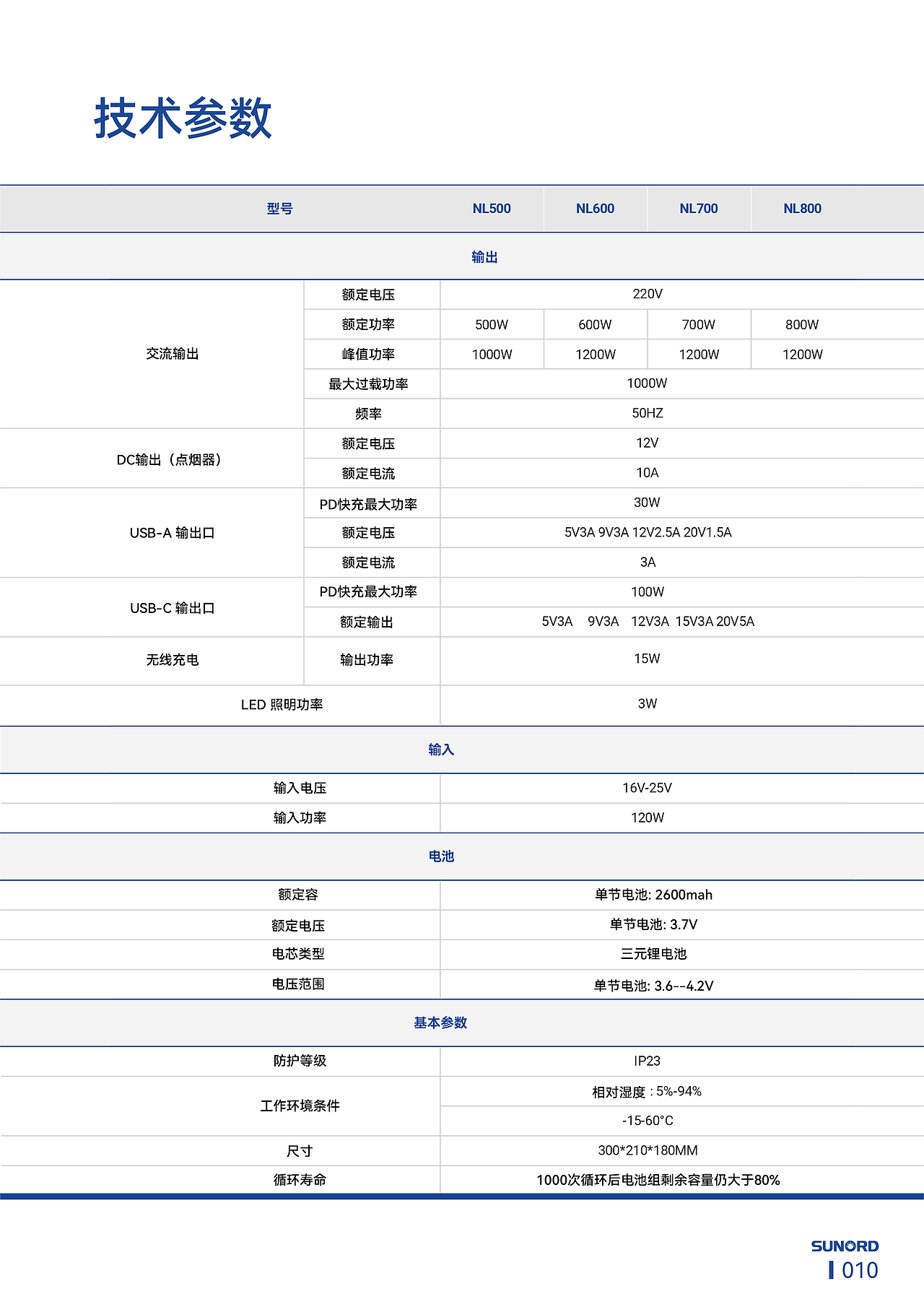Click the 输入电压 label
The width and height of the screenshot is (924, 1307).
pos(300,788)
